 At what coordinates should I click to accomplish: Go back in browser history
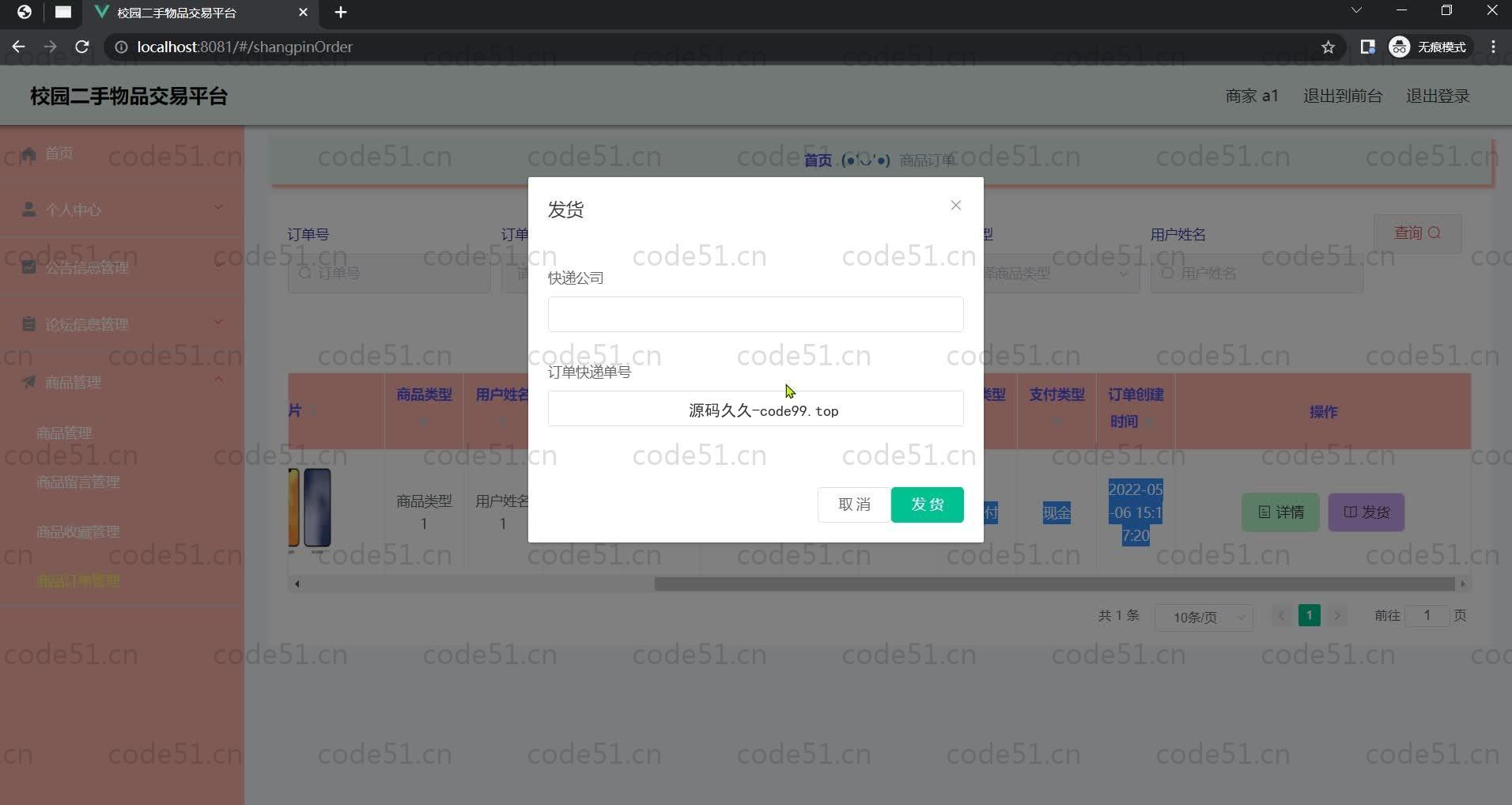18,47
